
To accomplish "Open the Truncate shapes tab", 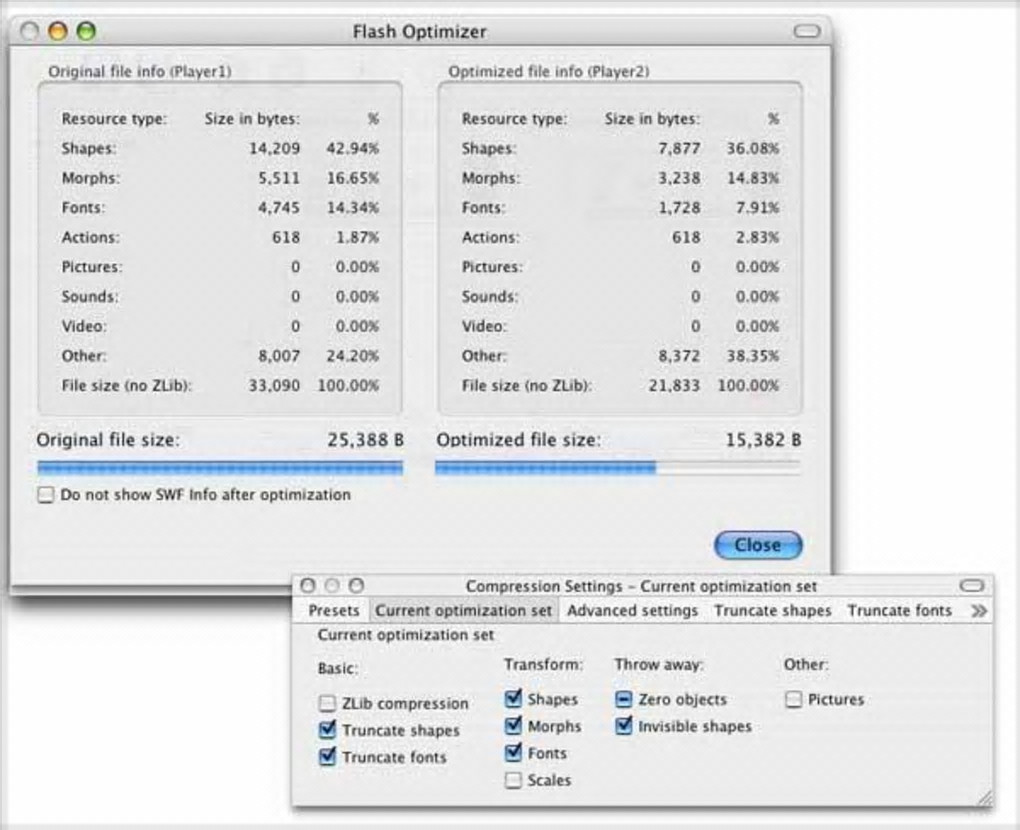I will coord(773,611).
